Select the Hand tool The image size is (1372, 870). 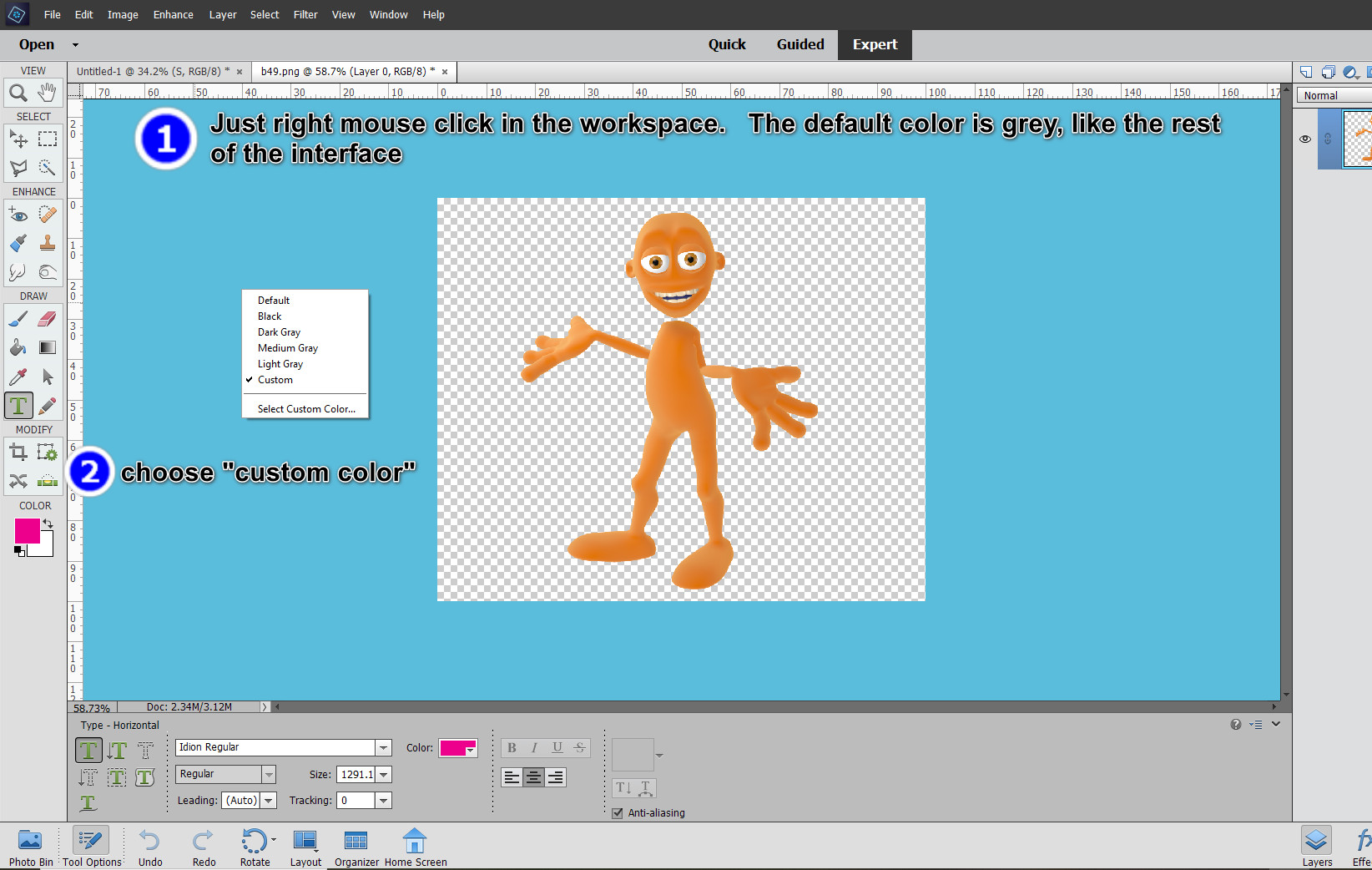pos(48,92)
